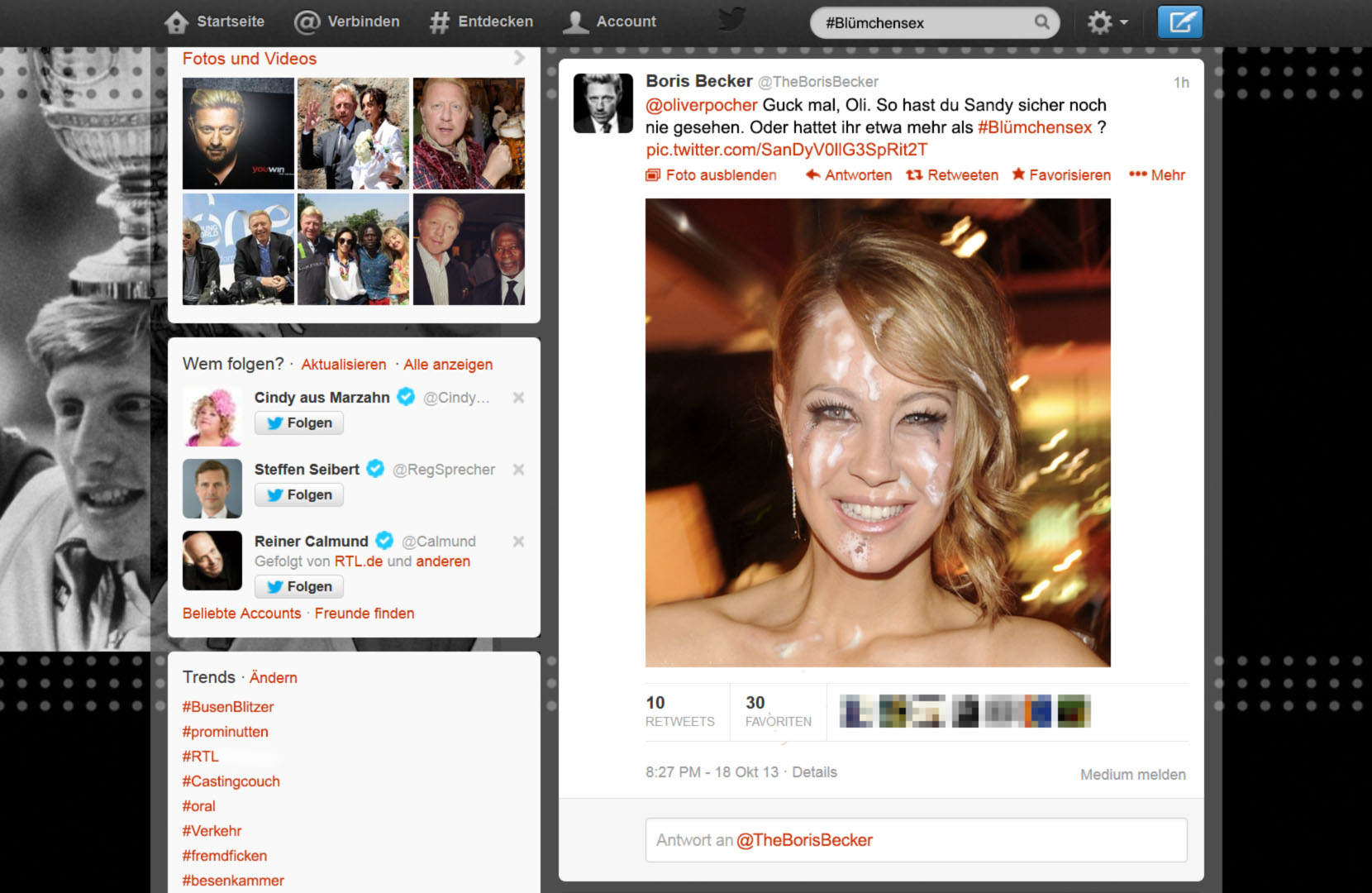Click the Antworten reply arrow
This screenshot has height=893, width=1372.
tap(849, 175)
